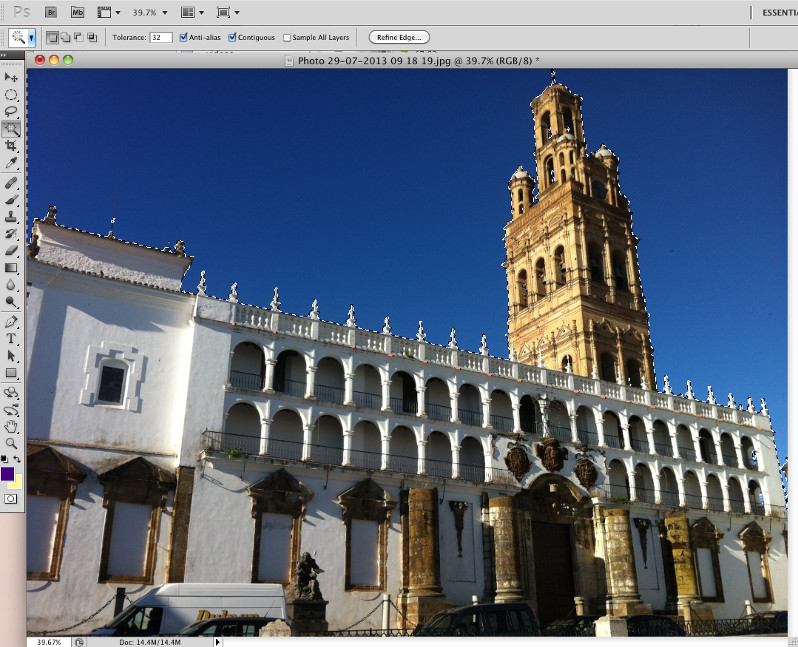798x647 pixels.
Task: Click the Tolerance input field
Action: (x=160, y=37)
